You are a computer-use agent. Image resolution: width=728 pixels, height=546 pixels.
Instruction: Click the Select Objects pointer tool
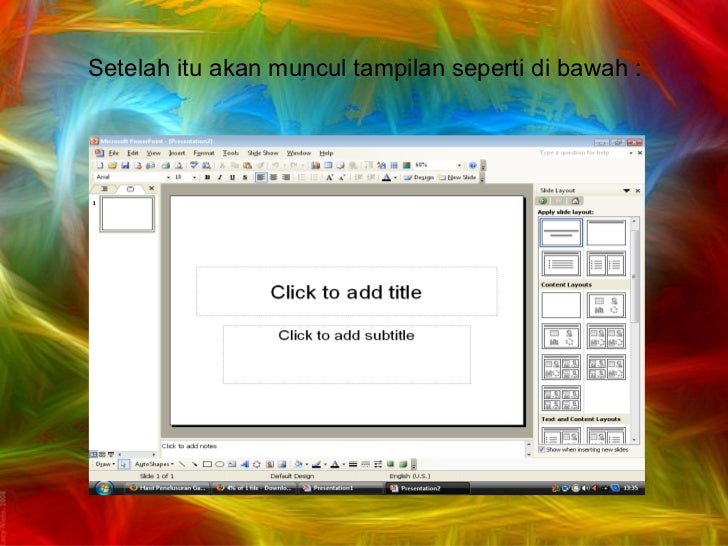point(124,464)
